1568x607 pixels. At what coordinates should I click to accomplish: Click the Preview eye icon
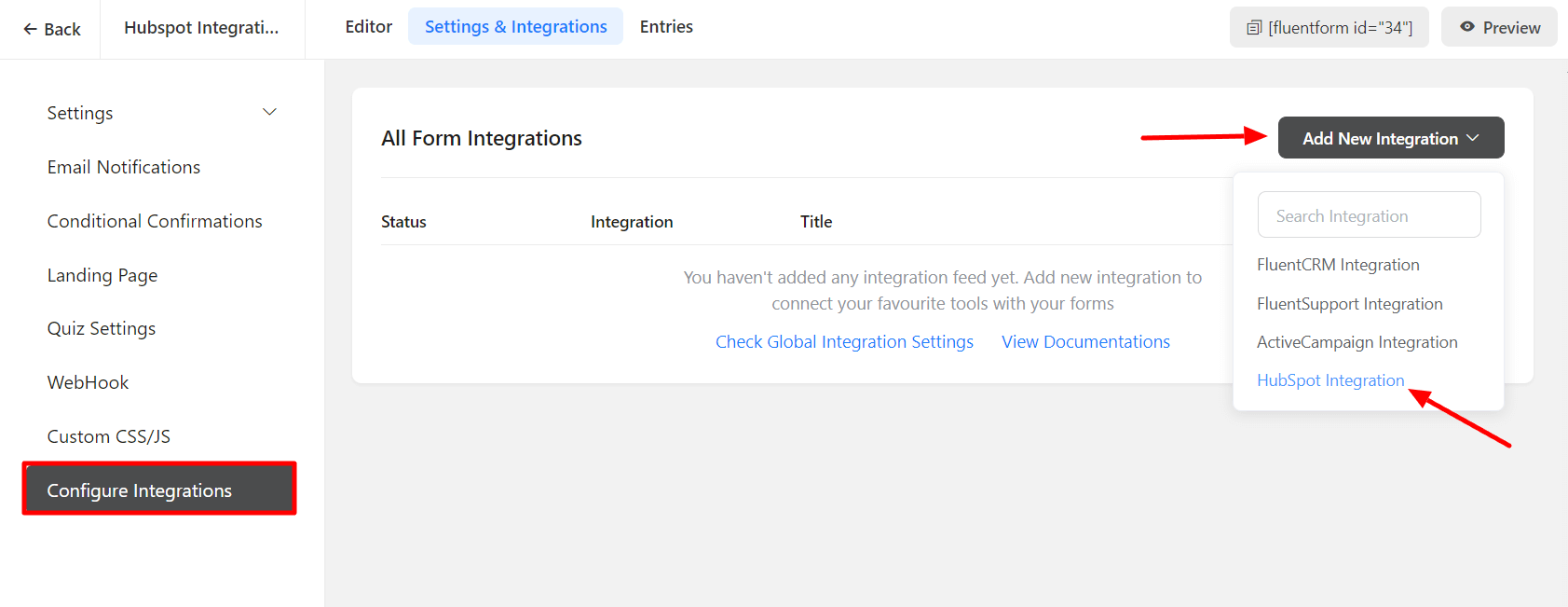click(x=1467, y=27)
